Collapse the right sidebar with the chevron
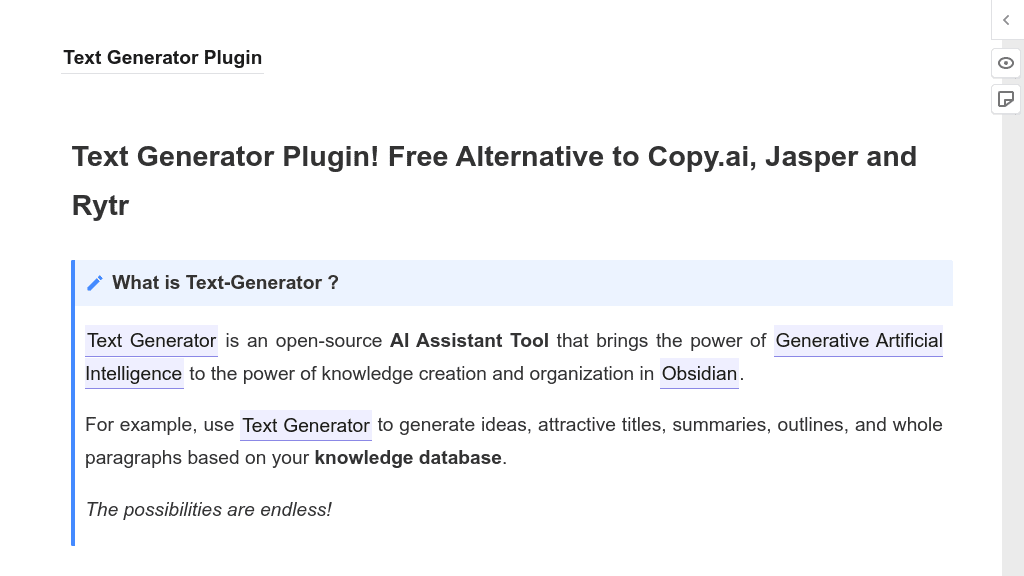This screenshot has height=576, width=1024. [1005, 20]
